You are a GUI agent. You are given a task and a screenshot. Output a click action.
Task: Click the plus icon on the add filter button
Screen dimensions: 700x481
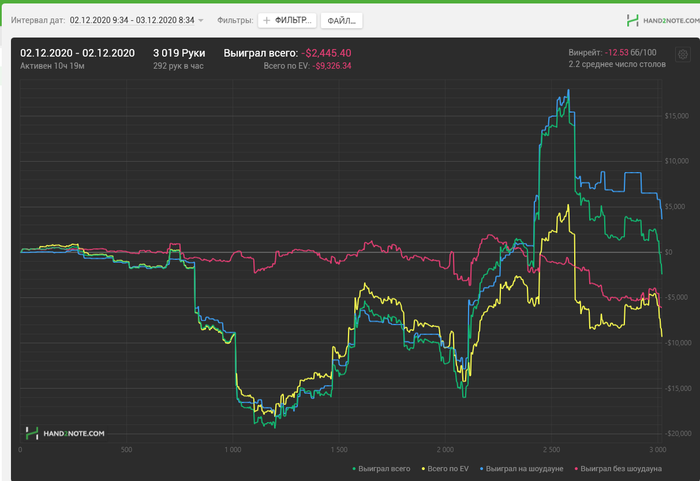coord(267,20)
